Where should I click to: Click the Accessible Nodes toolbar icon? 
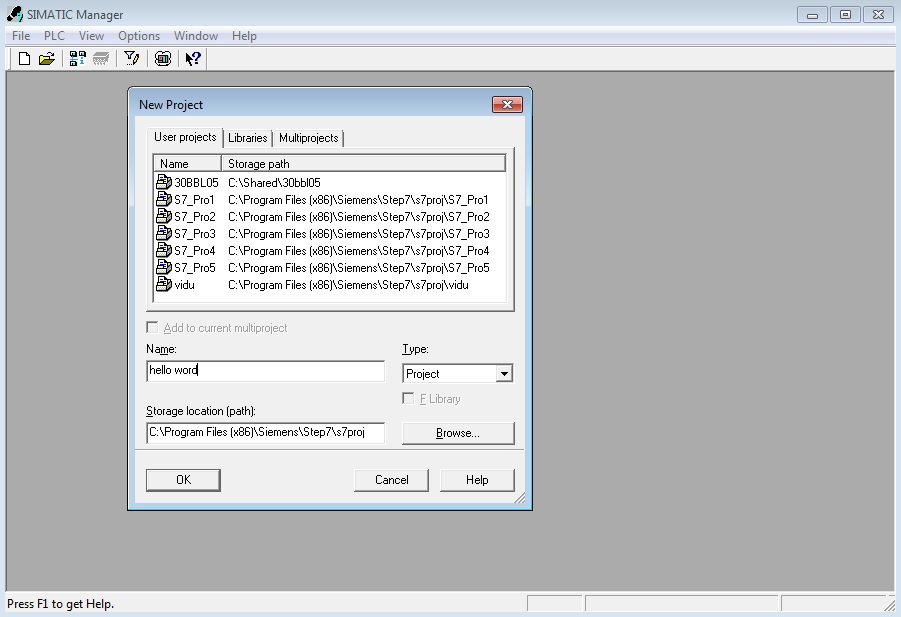coord(77,59)
